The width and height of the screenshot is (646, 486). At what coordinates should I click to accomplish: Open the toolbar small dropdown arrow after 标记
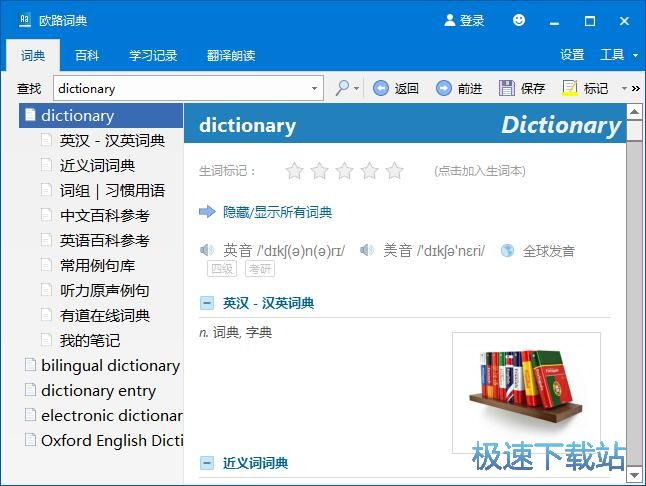point(624,88)
